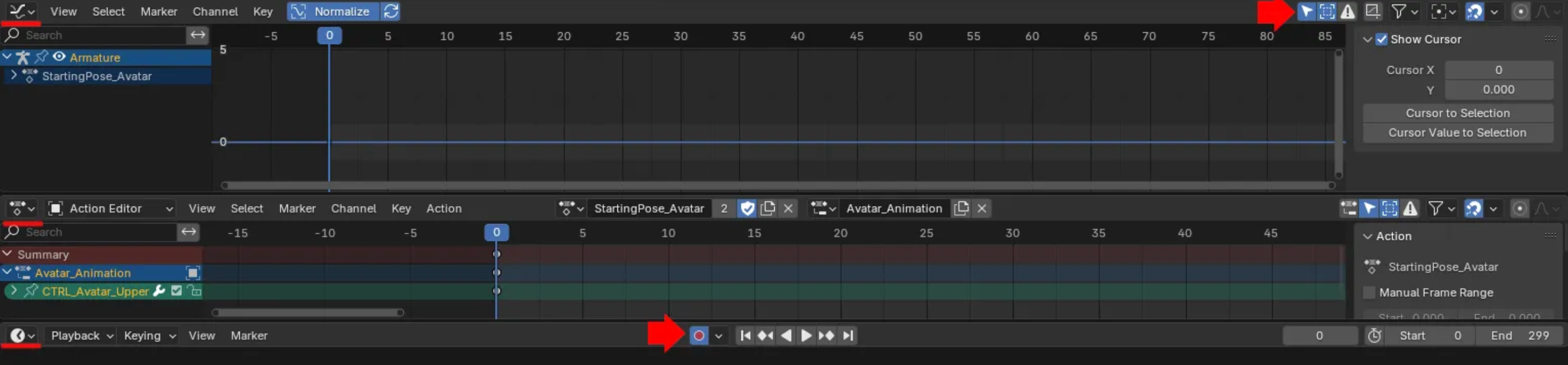Screen dimensions: 1568x365
Task: Toggle Only Show Errors warning icon in Graph Editor
Action: [x=1348, y=11]
